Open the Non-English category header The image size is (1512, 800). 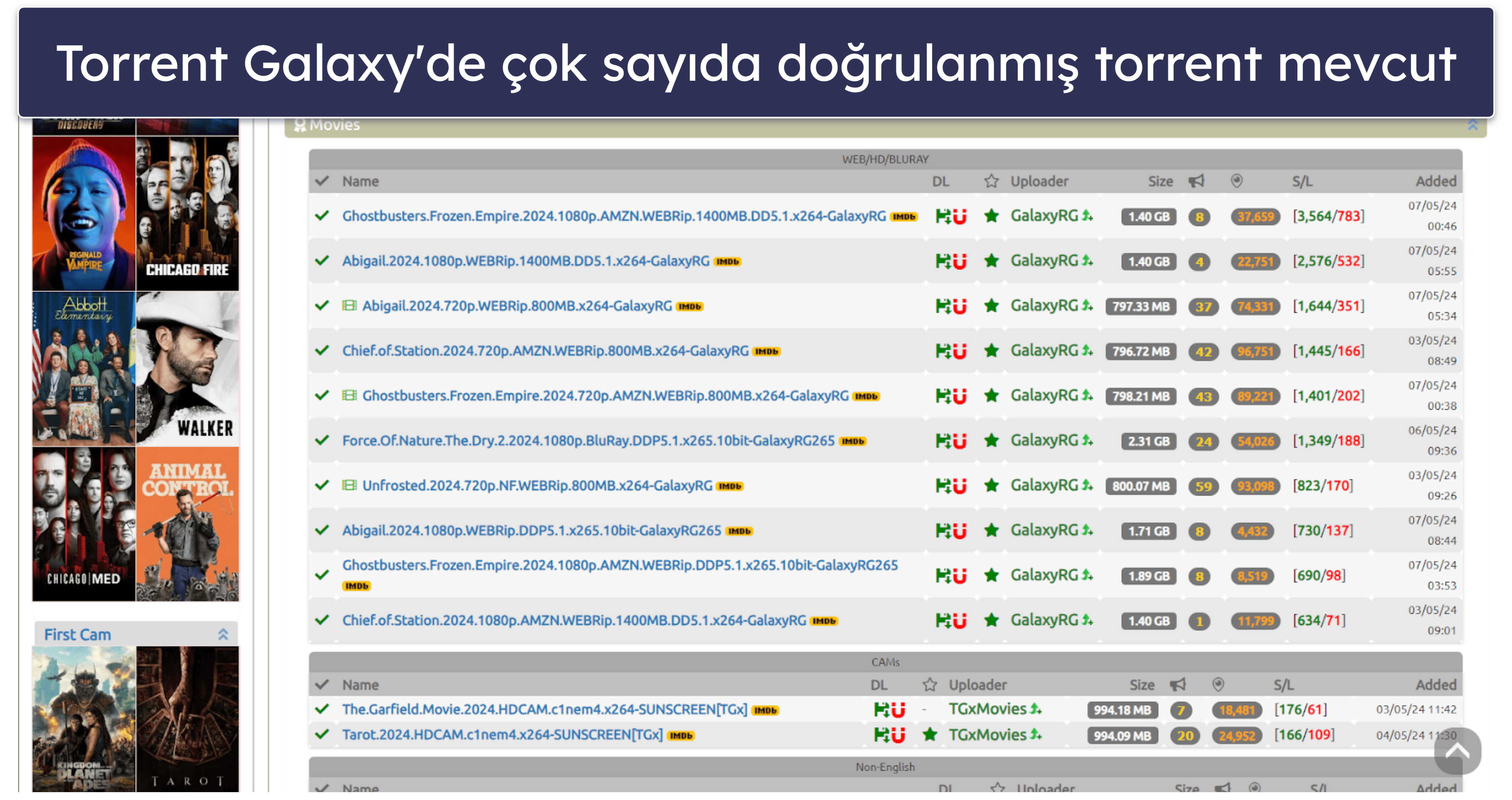[x=885, y=767]
